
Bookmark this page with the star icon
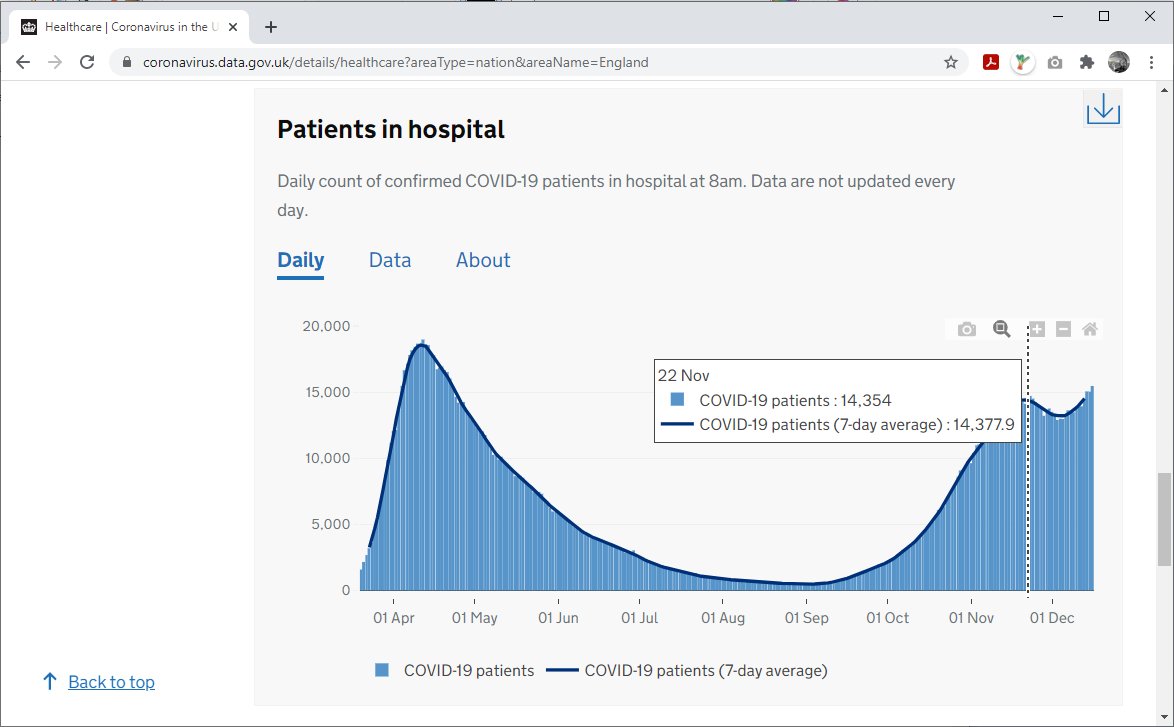(949, 61)
